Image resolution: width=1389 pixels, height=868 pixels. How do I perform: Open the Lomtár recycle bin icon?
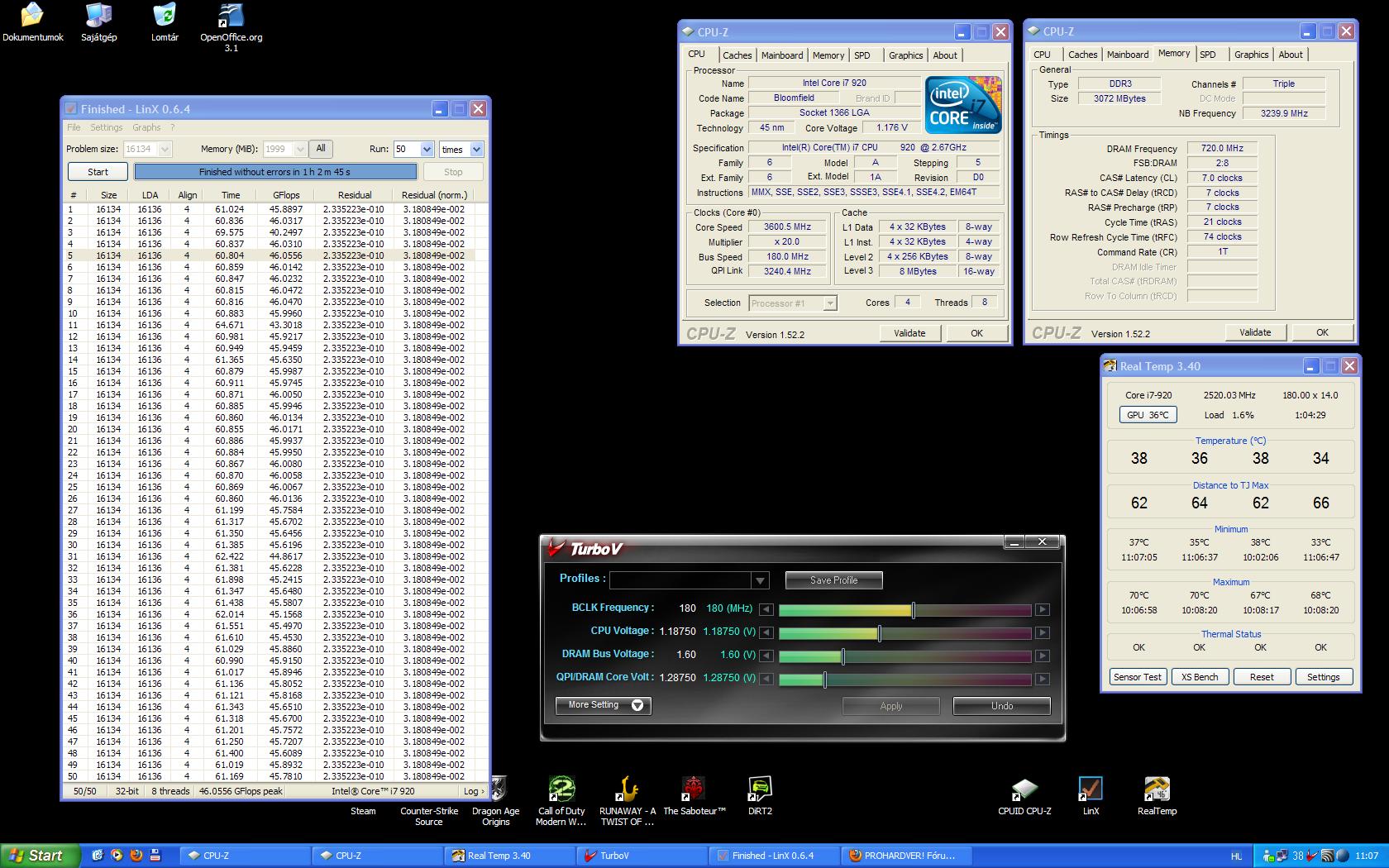[x=165, y=22]
